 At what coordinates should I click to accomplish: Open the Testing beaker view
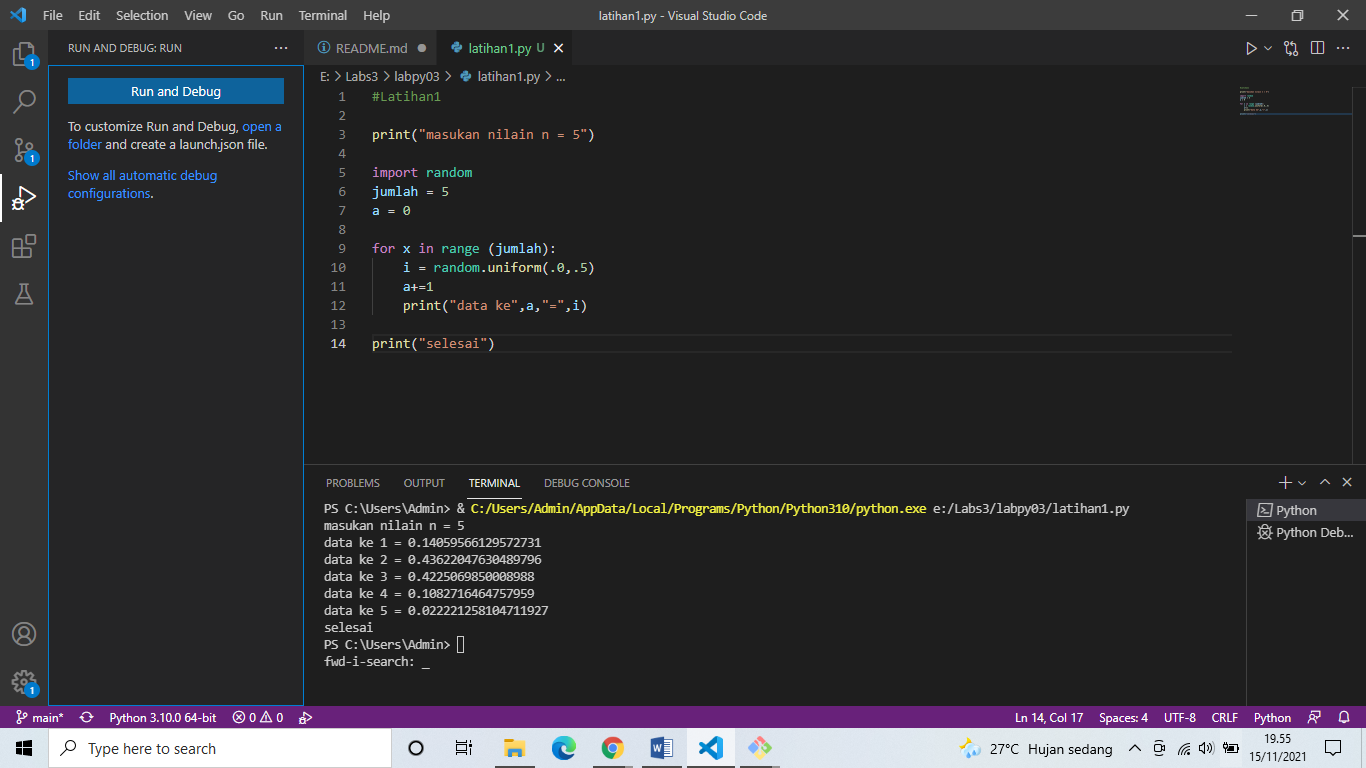coord(25,294)
